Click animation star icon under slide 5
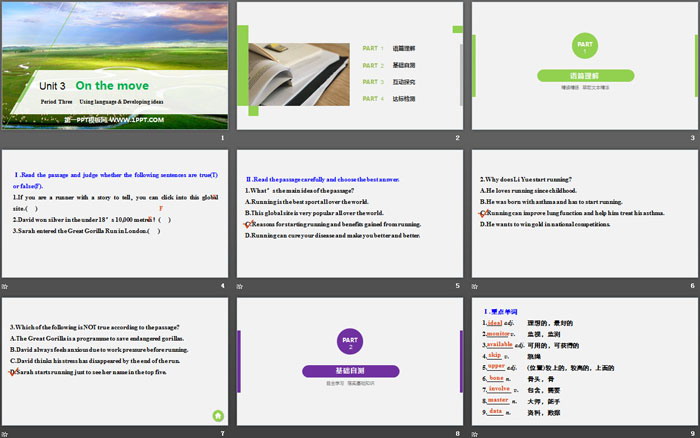 [x=240, y=286]
